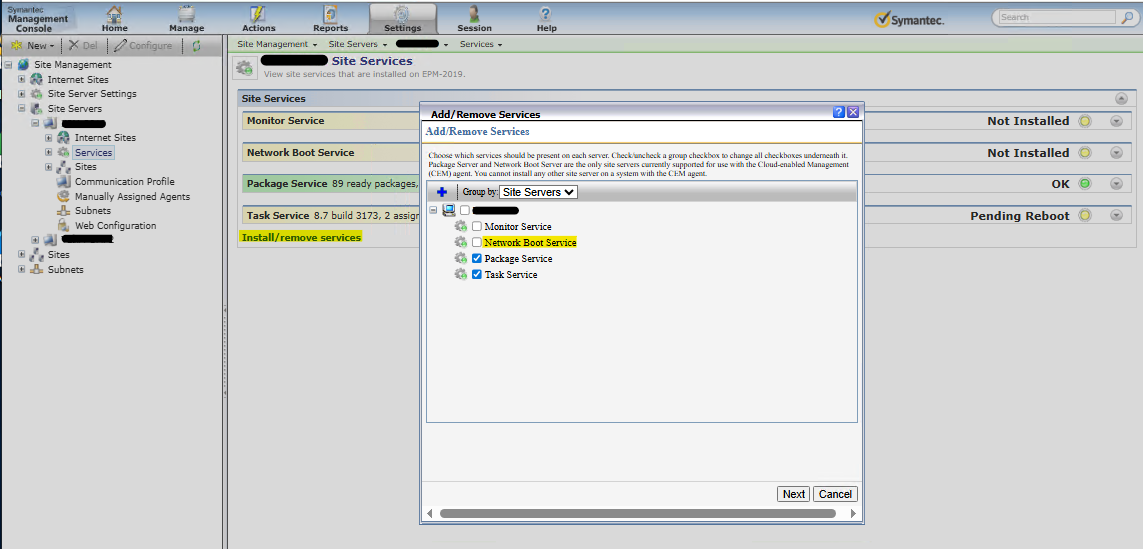Open the Home menu icon
Viewport: 1143px width, 549px height.
point(114,14)
